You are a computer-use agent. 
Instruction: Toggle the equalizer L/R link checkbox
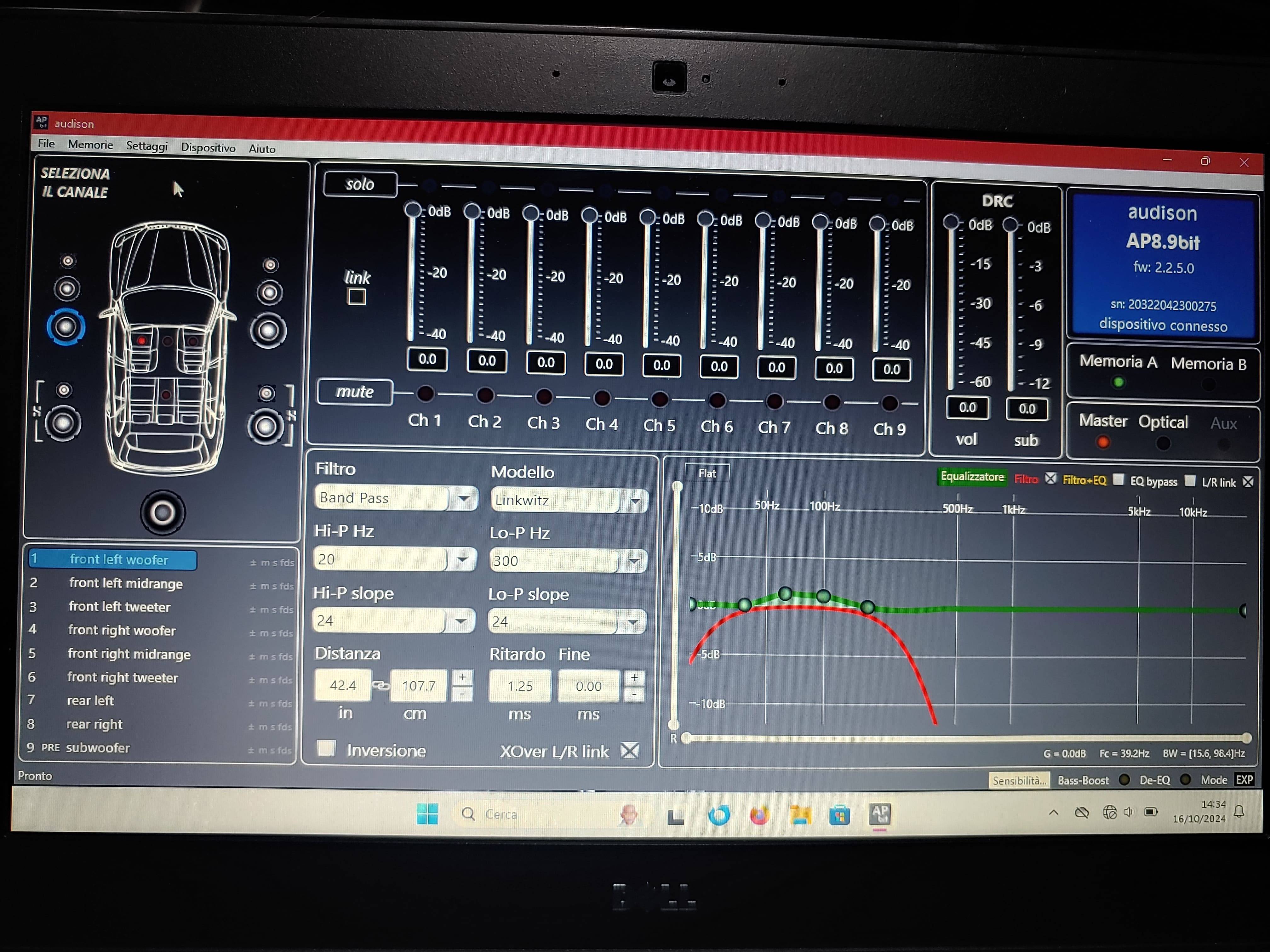click(1248, 482)
